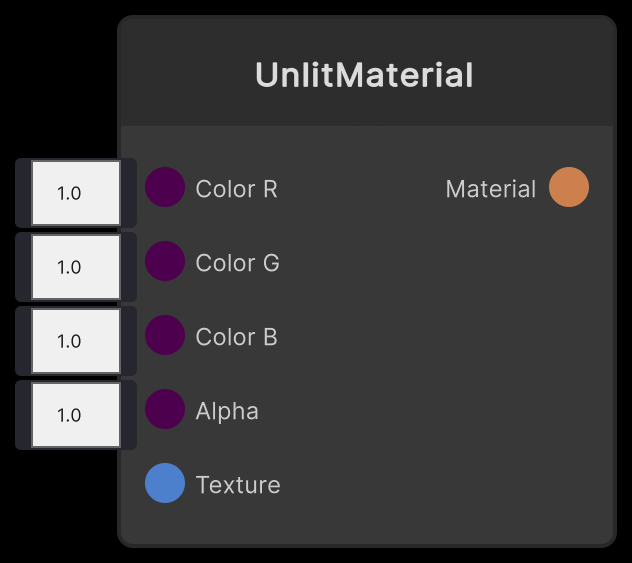Select the Alpha value input field

76,415
